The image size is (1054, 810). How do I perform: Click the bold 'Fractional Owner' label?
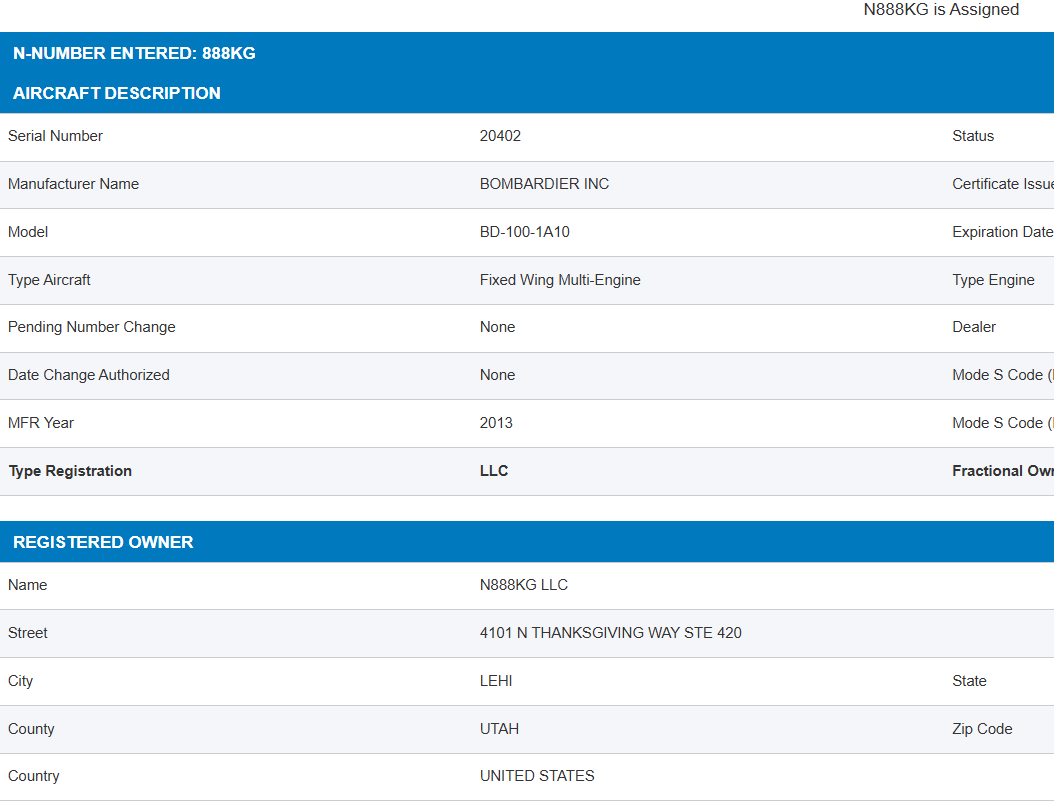coord(1003,471)
